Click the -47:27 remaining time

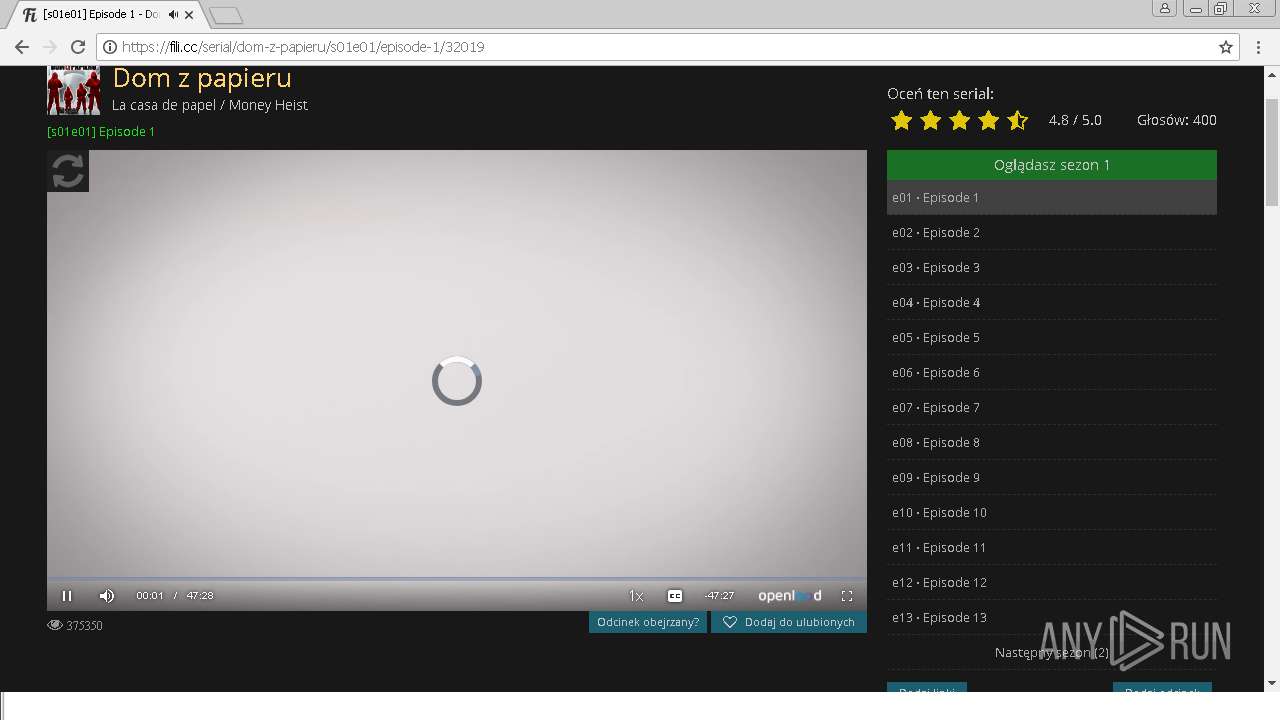click(x=719, y=596)
